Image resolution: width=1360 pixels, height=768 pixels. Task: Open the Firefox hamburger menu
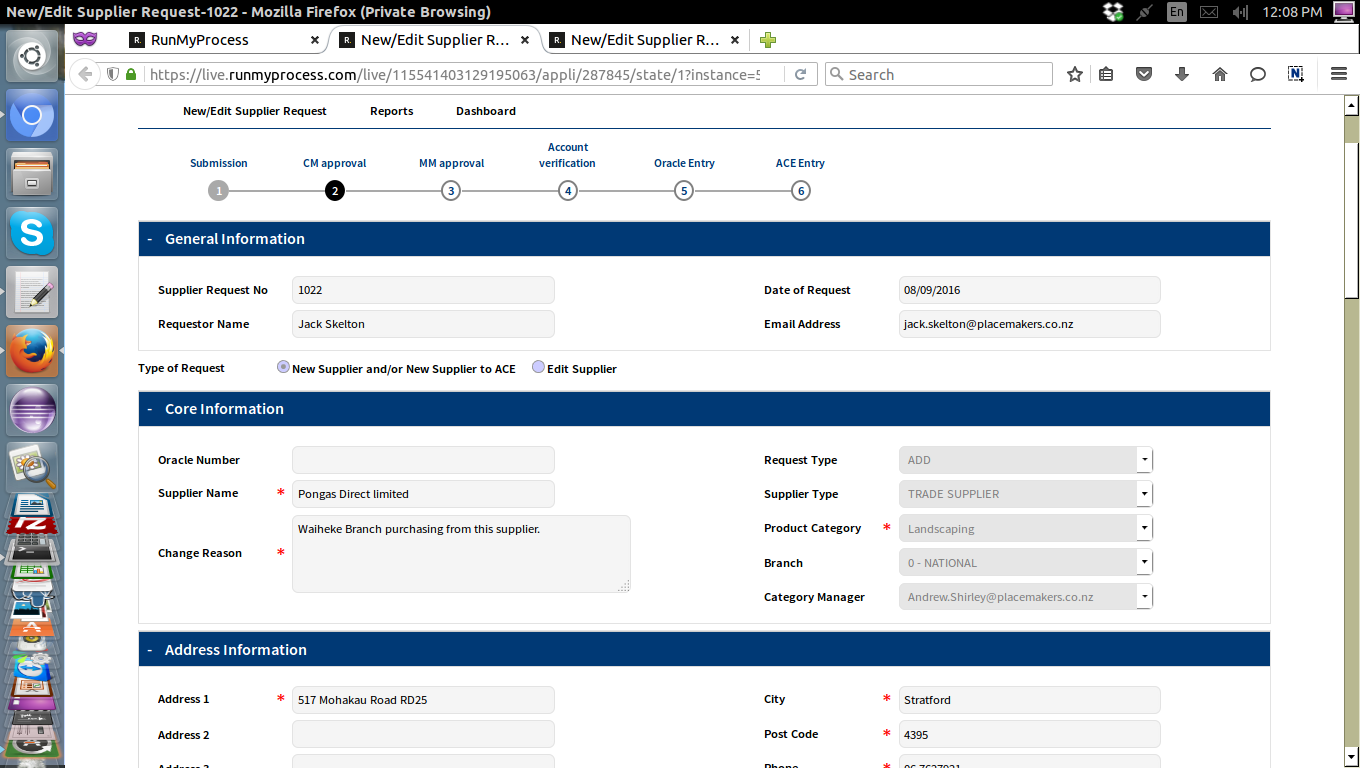point(1339,75)
